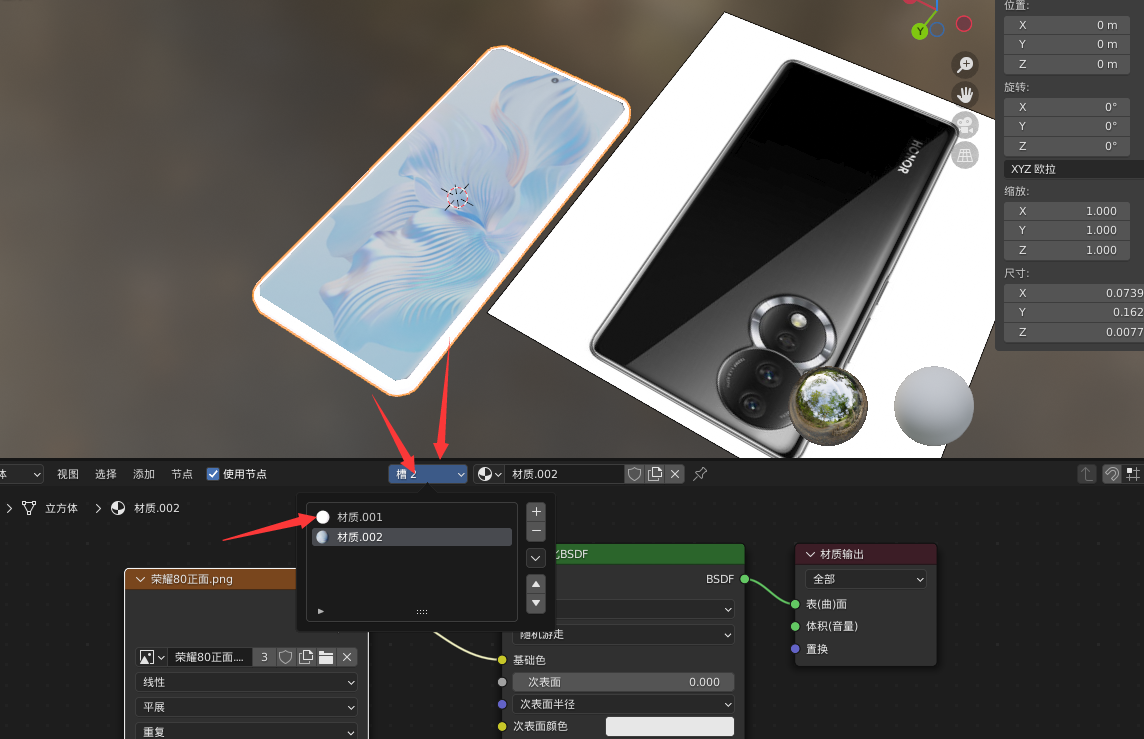The width and height of the screenshot is (1144, 739).
Task: Collapse the 荣耀80正面.png image node
Action: (140, 579)
